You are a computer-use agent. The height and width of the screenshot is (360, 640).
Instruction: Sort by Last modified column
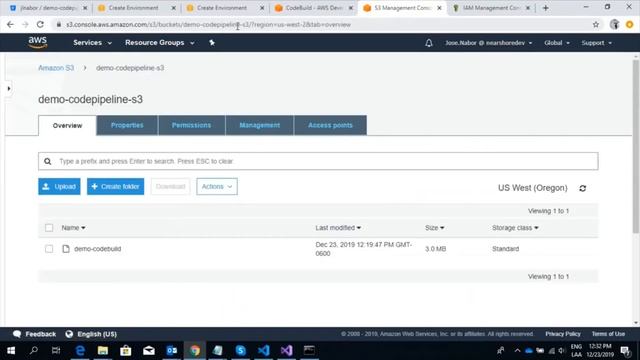tap(338, 228)
